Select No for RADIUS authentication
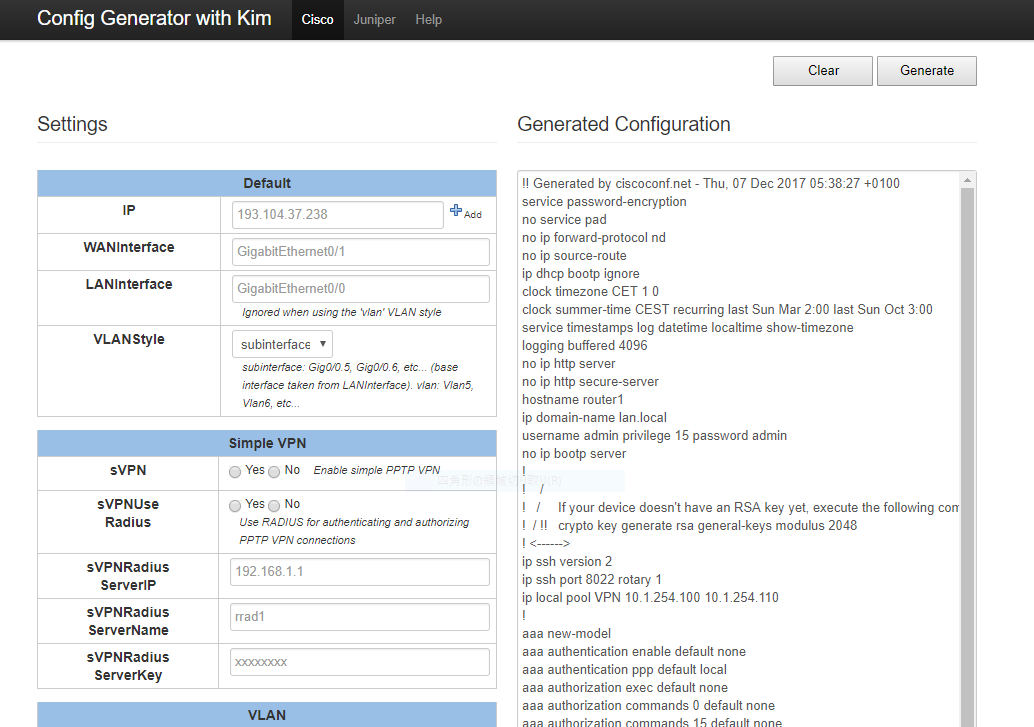 pyautogui.click(x=273, y=504)
